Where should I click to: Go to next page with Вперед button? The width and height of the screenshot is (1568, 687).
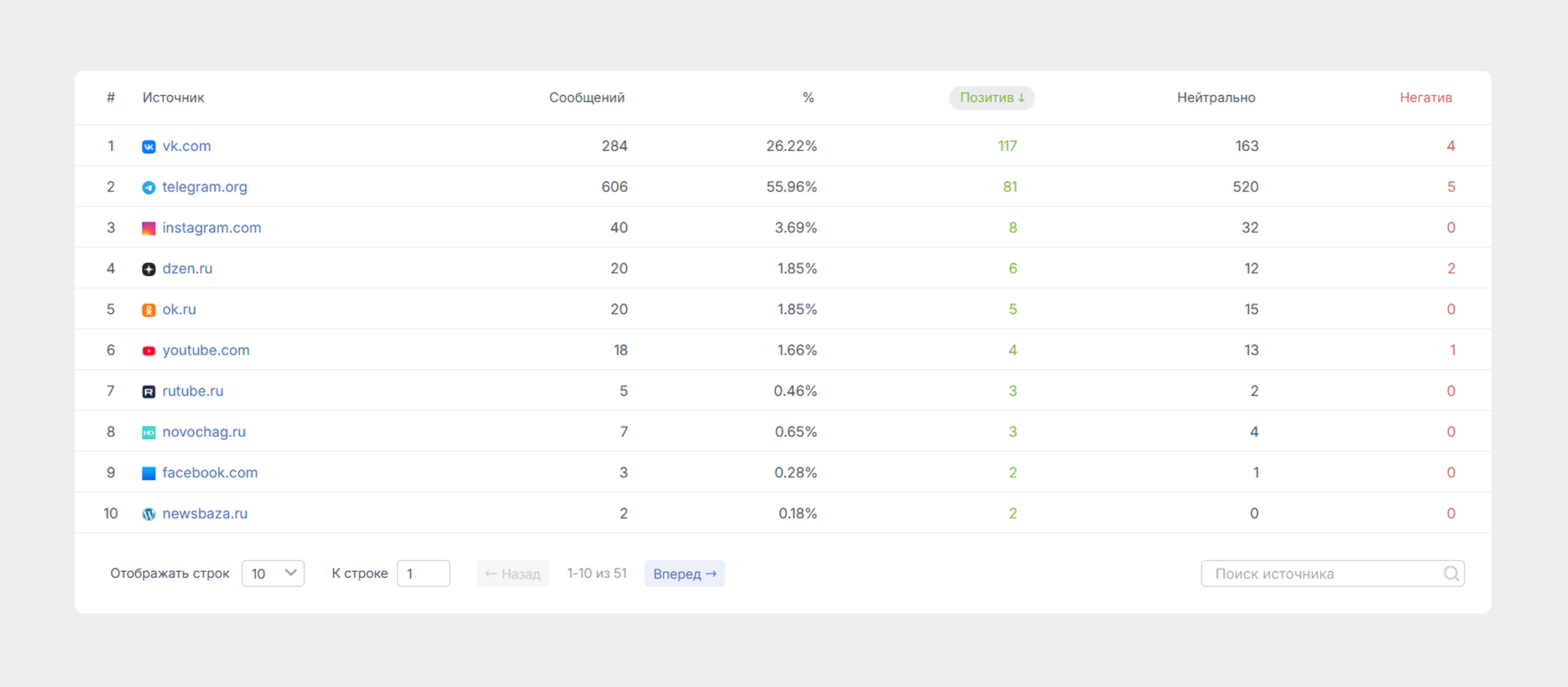click(x=685, y=574)
